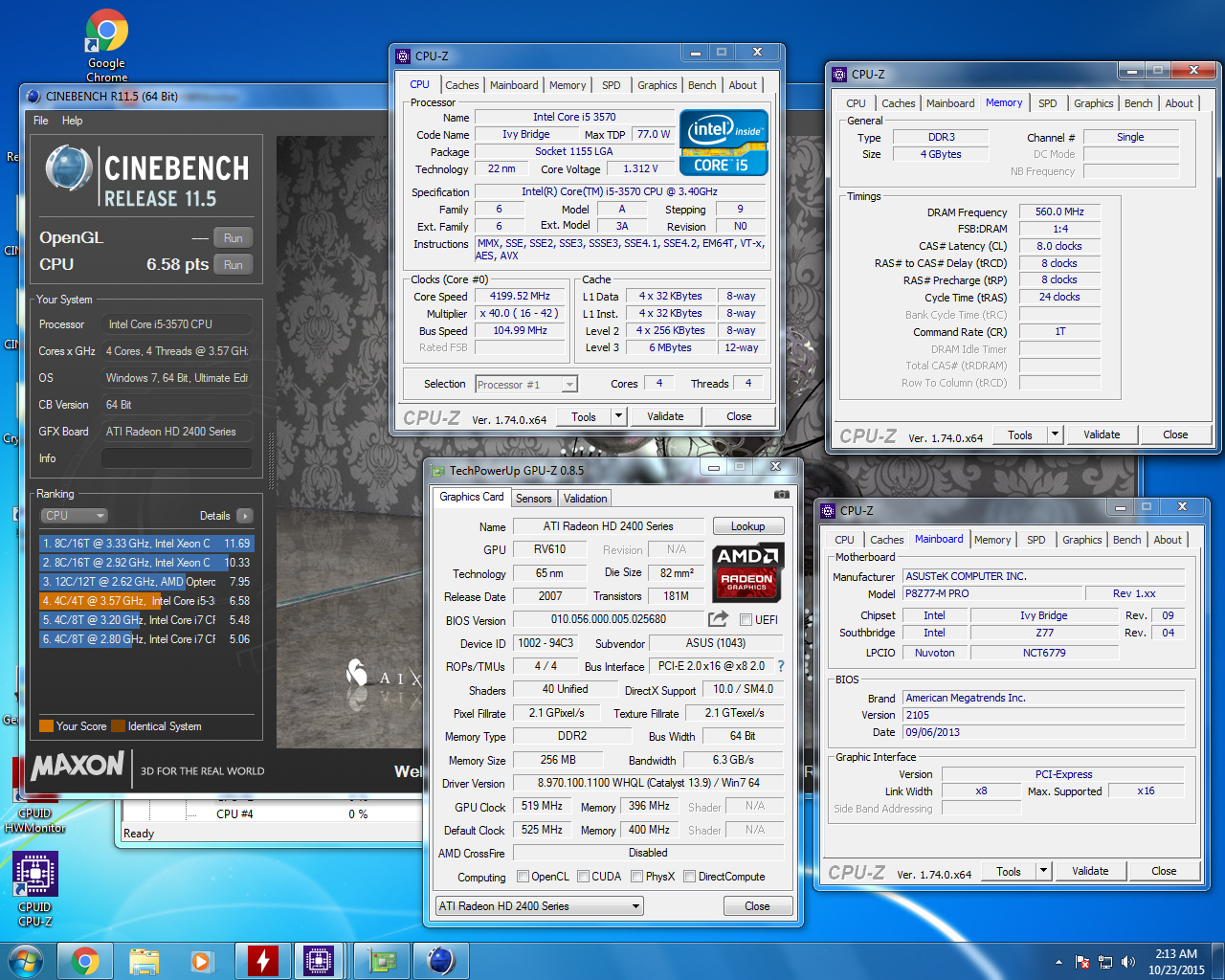Run the Cinebench CPU test
1225x980 pixels.
pyautogui.click(x=234, y=265)
